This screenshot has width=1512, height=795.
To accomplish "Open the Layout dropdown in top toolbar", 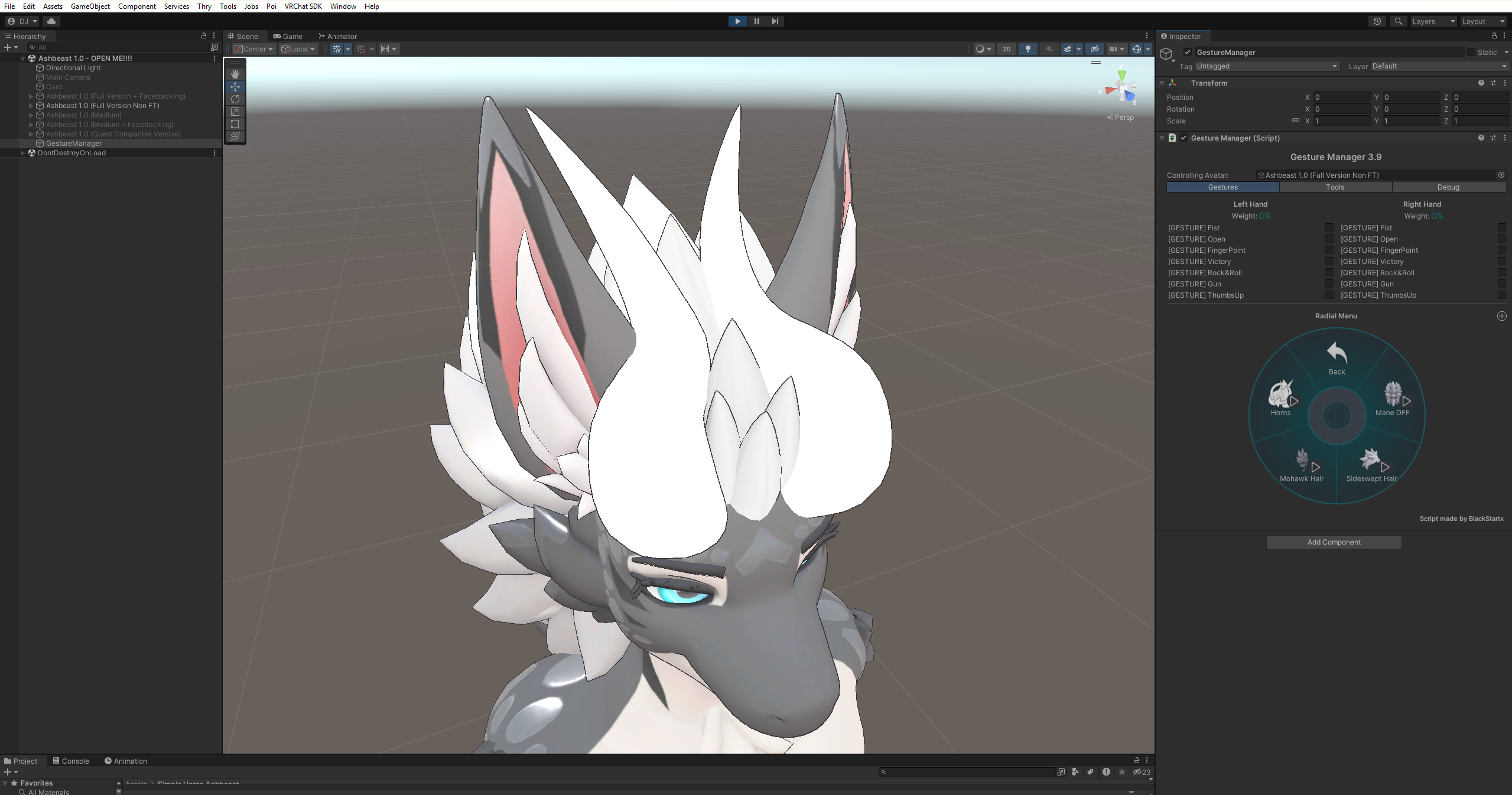I will click(x=1484, y=21).
